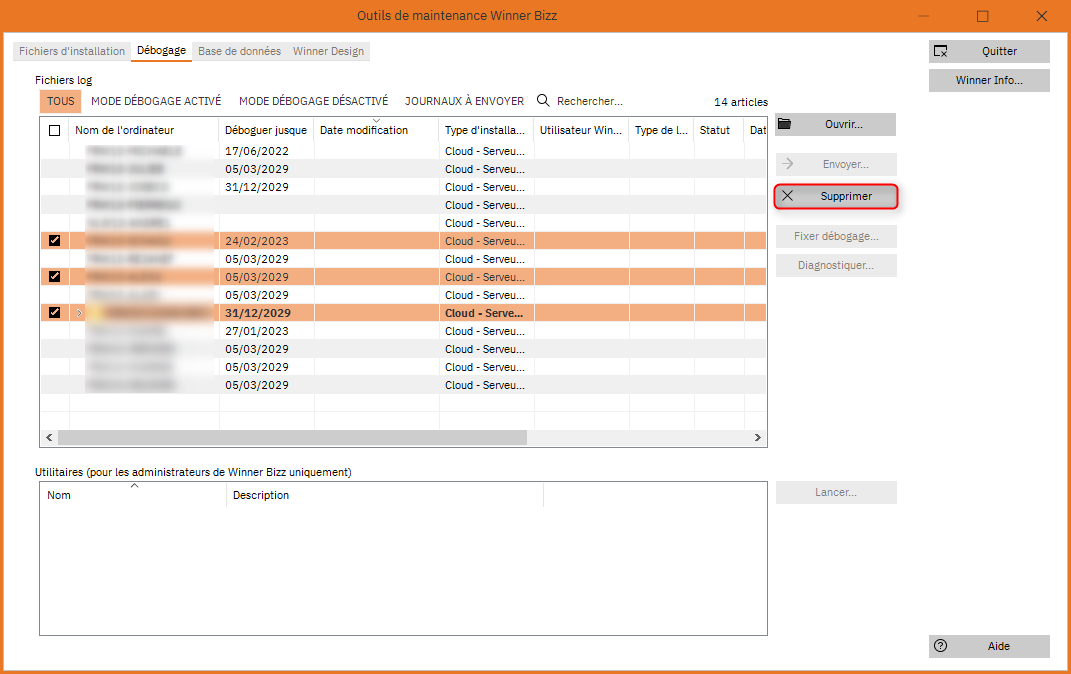The image size is (1071, 674).
Task: Click the scroll left arrow of log table
Action: 48,437
